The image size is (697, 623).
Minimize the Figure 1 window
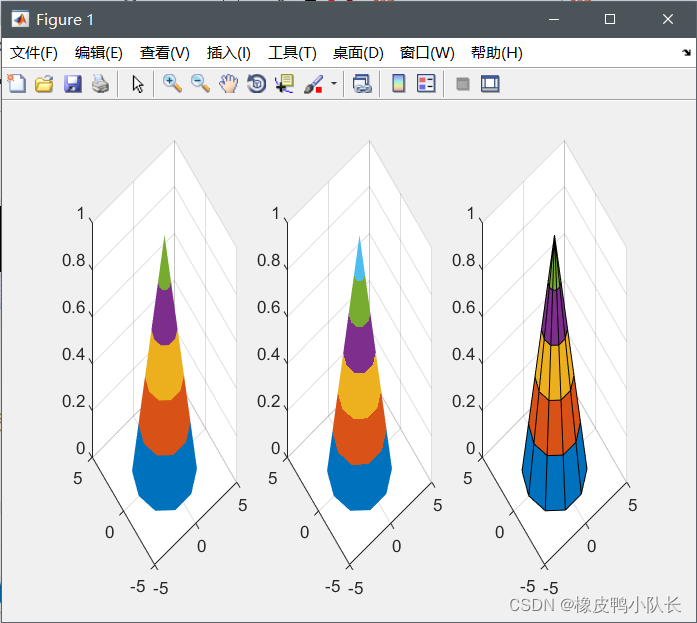(x=554, y=19)
